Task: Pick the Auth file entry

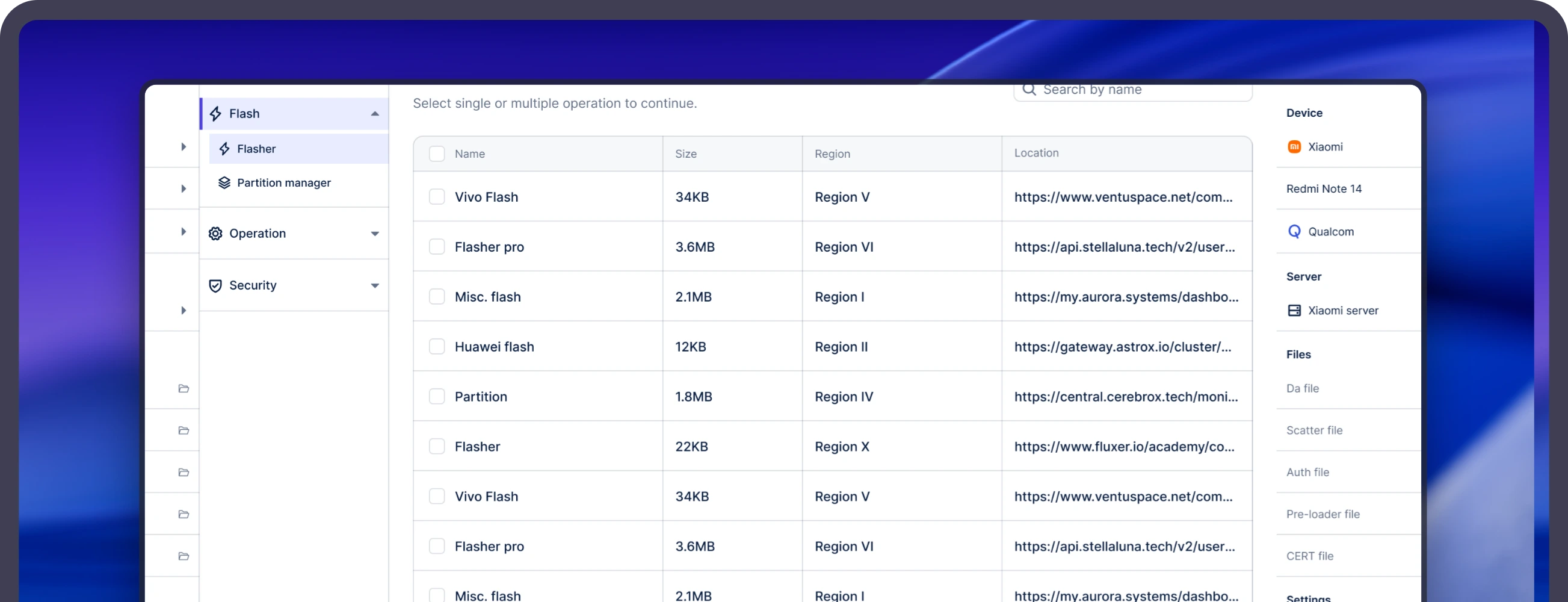Action: click(1348, 473)
